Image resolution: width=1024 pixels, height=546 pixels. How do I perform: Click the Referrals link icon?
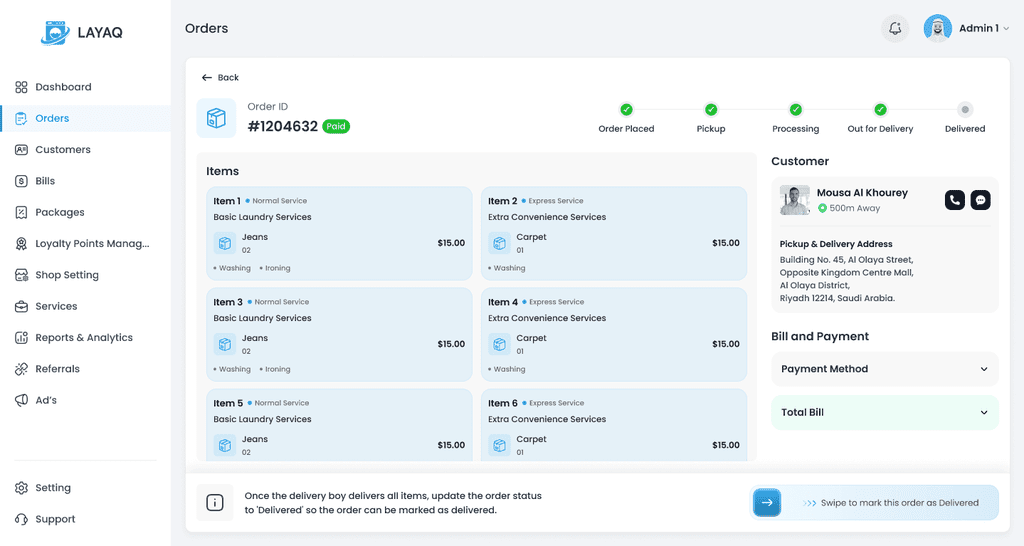[22, 369]
